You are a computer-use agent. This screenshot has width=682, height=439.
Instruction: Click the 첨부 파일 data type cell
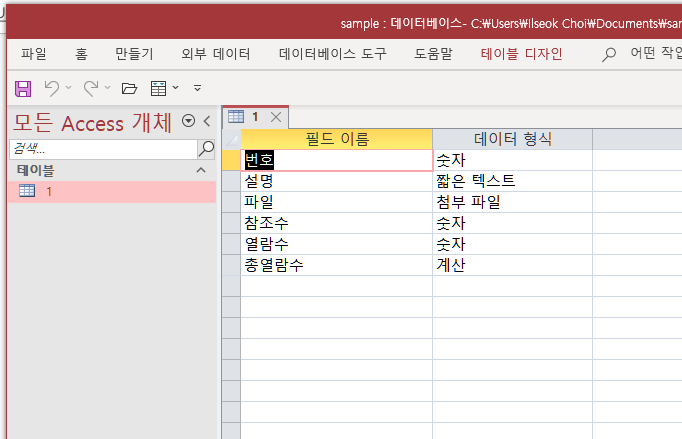512,202
